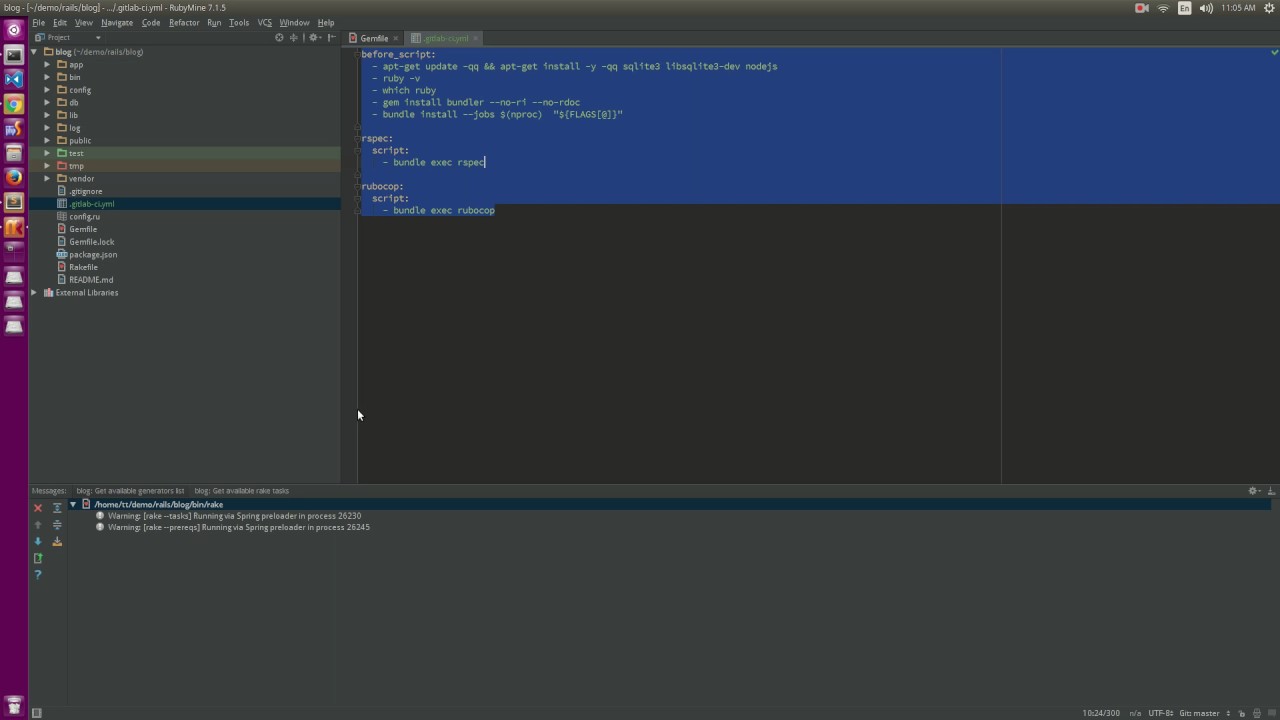1280x720 pixels.
Task: Select 'blog: Get available rake tasks' tab
Action: (x=241, y=491)
